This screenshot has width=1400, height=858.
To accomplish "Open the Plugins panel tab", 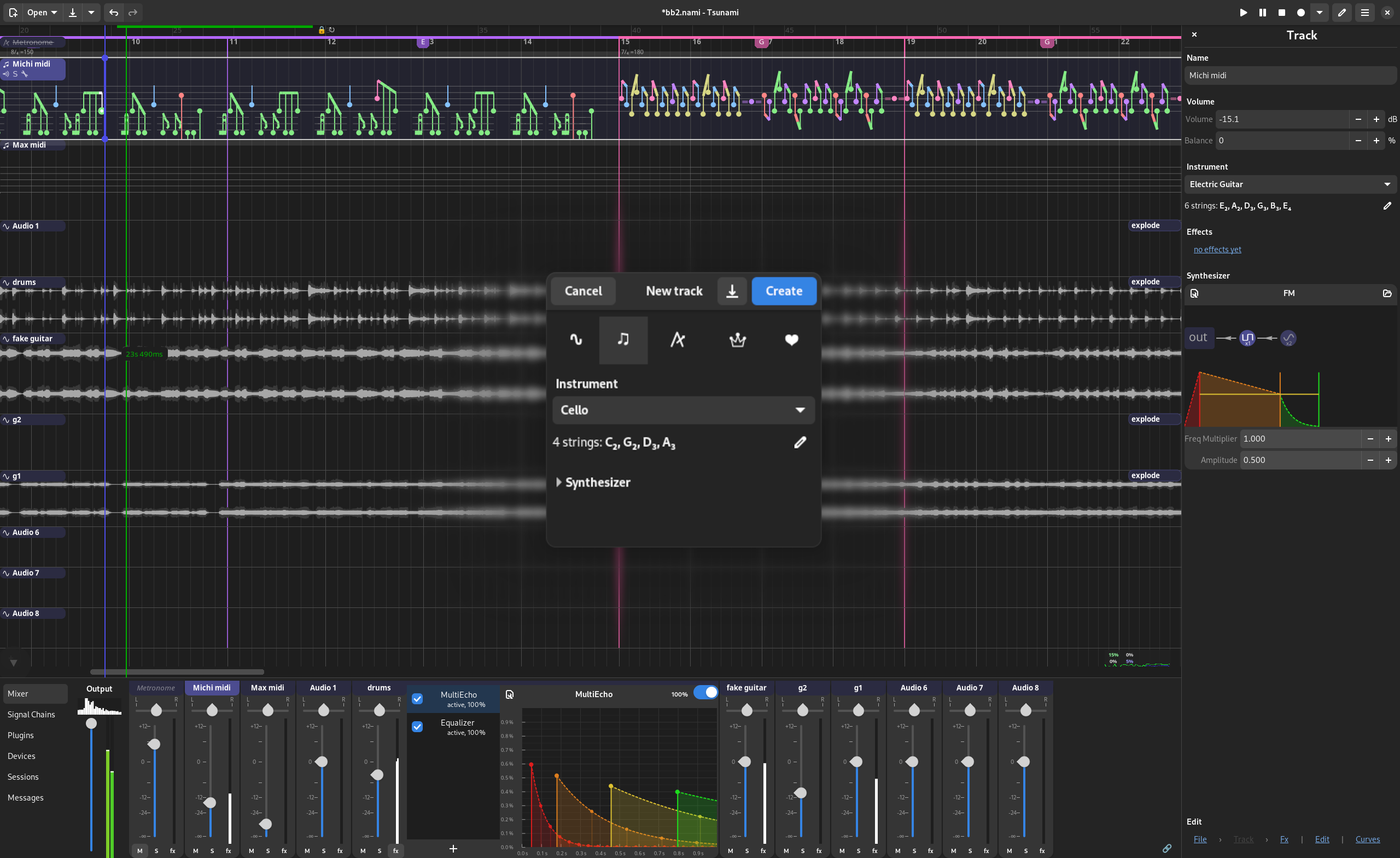I will [20, 735].
